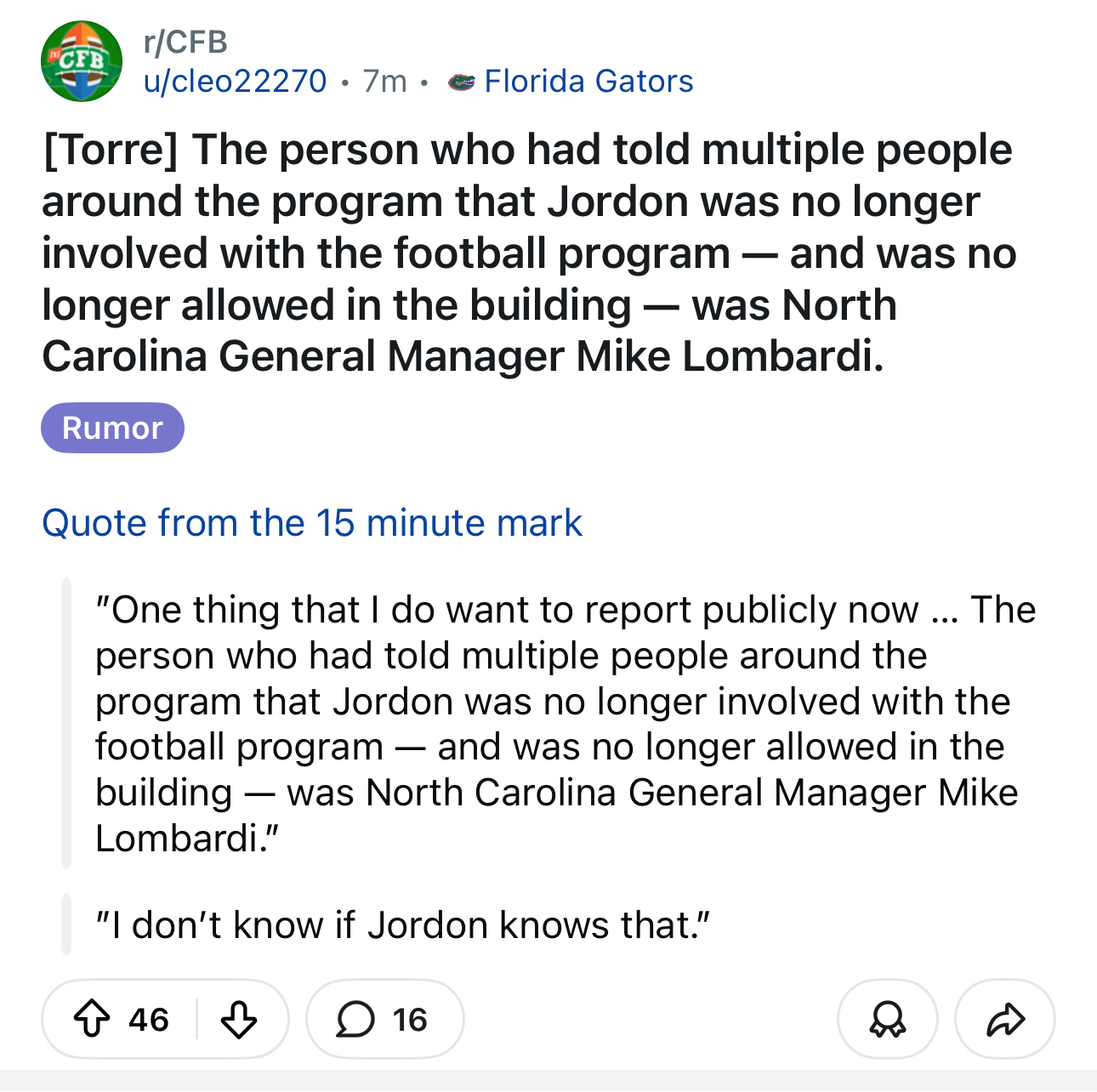
Task: Click the 7m post timestamp
Action: point(384,82)
